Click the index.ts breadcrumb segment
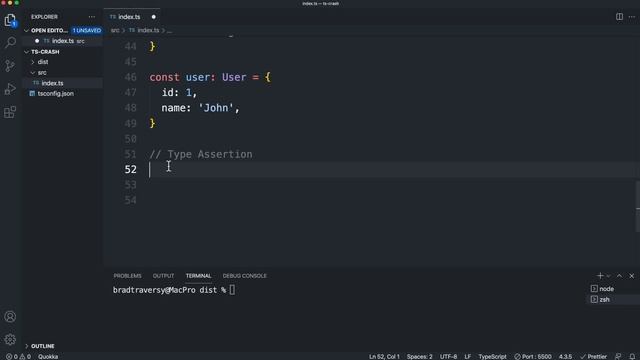This screenshot has width=640, height=360. click(x=148, y=30)
